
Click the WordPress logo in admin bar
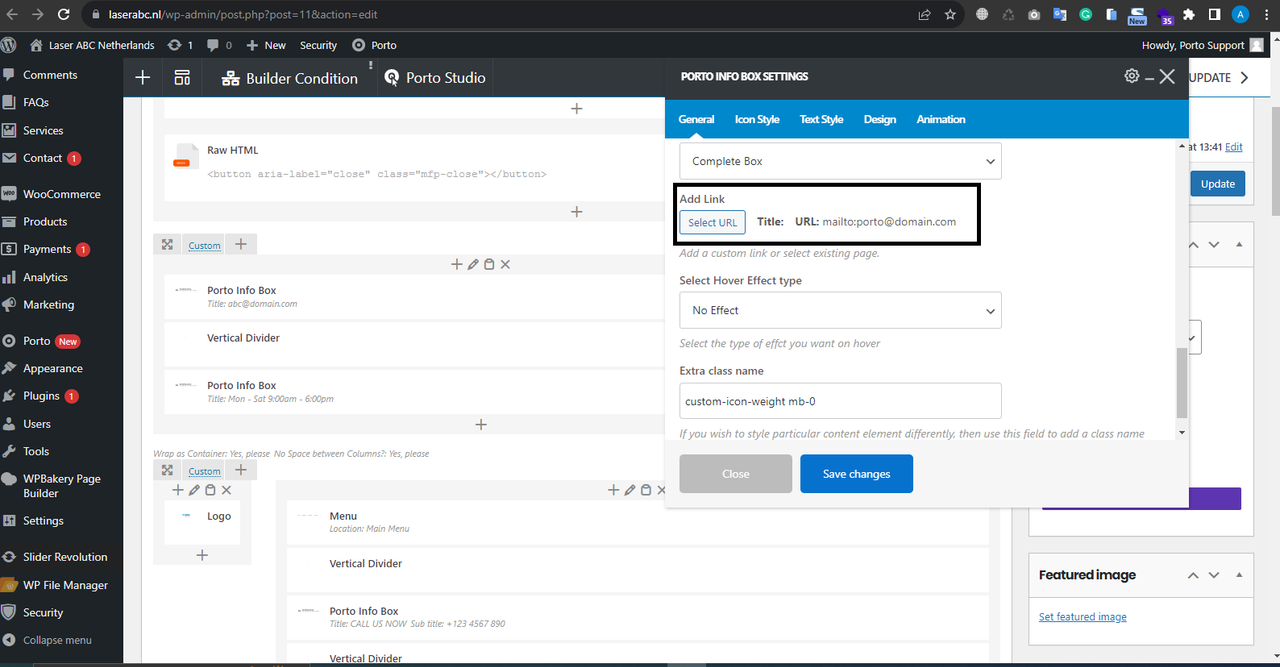pyautogui.click(x=9, y=45)
